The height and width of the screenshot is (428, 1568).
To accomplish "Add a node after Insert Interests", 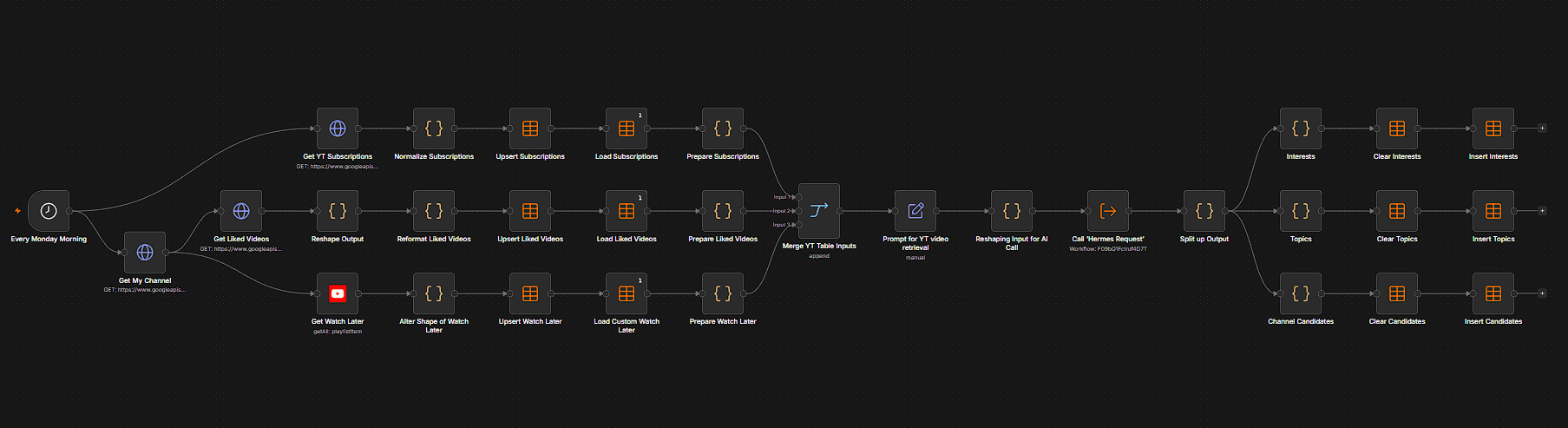I will [x=1542, y=128].
